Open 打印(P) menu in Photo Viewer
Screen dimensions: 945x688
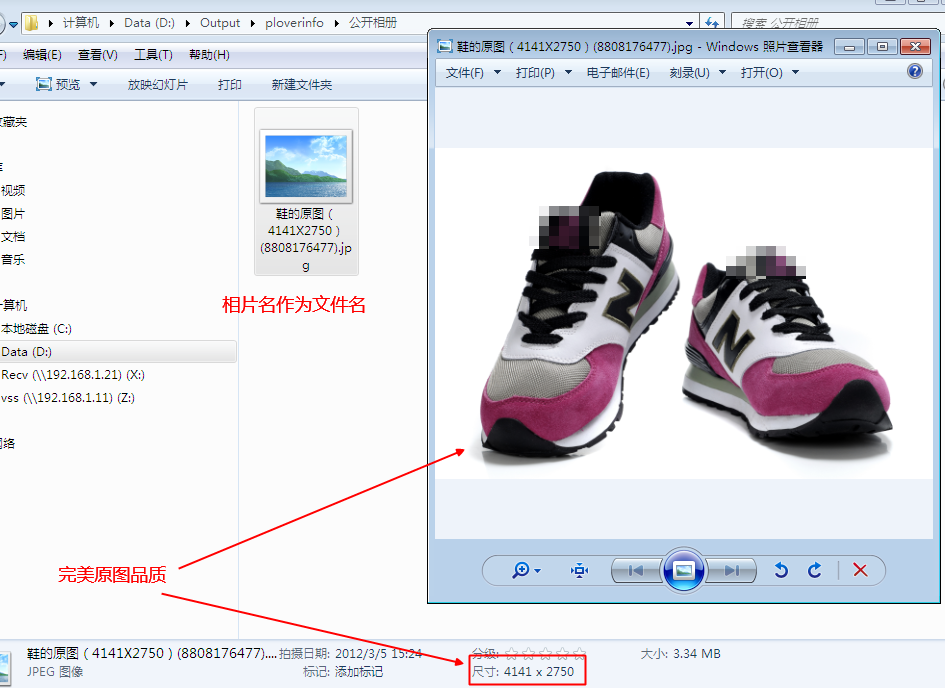tap(535, 73)
